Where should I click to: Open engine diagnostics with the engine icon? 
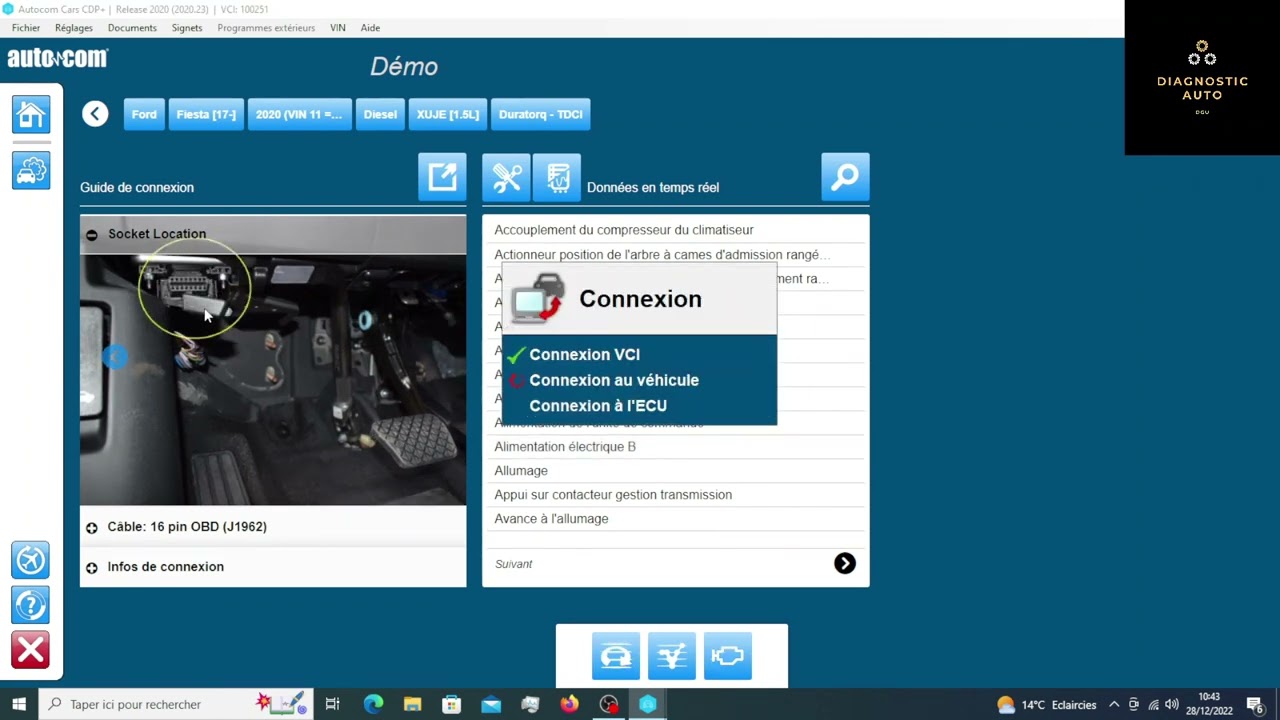[x=727, y=656]
